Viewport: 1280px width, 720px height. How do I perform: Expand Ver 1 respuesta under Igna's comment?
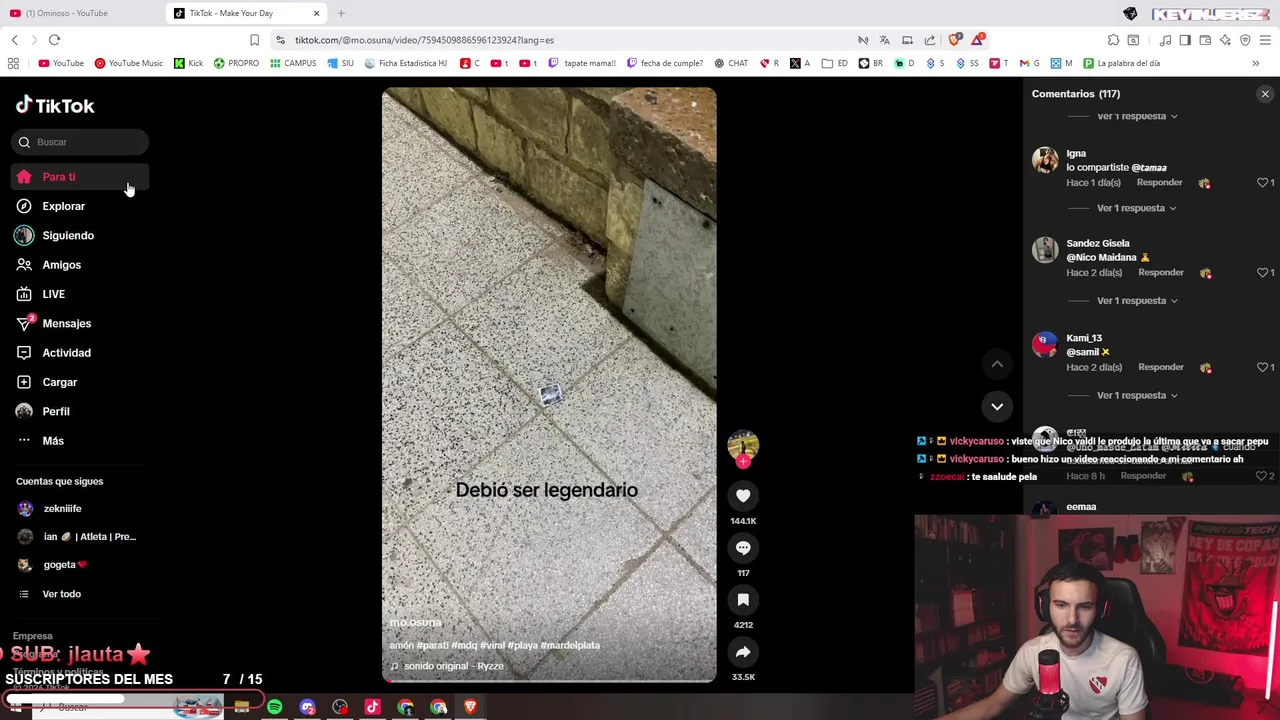coord(1137,208)
